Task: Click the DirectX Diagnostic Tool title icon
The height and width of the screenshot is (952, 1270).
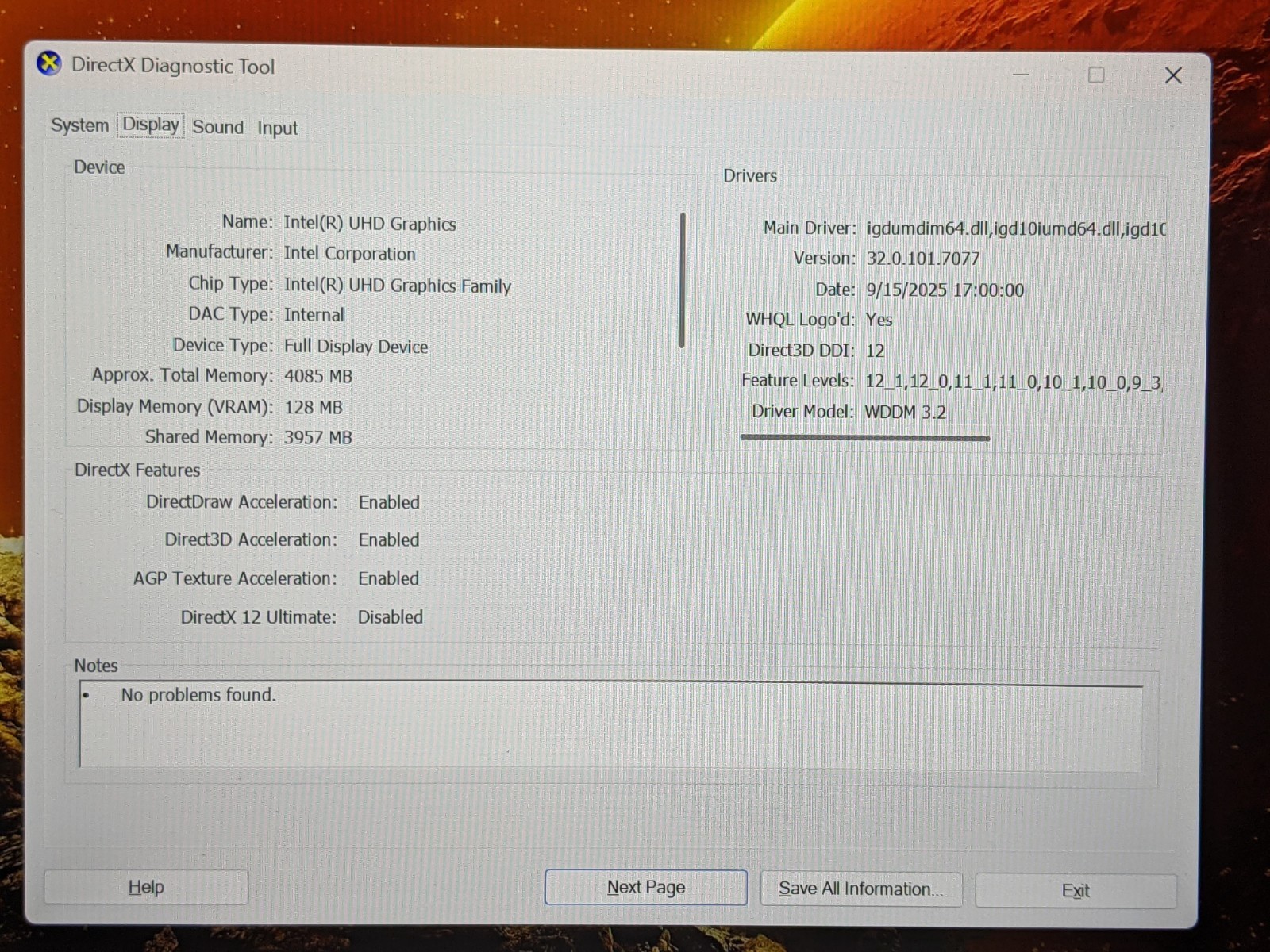Action: [49, 63]
